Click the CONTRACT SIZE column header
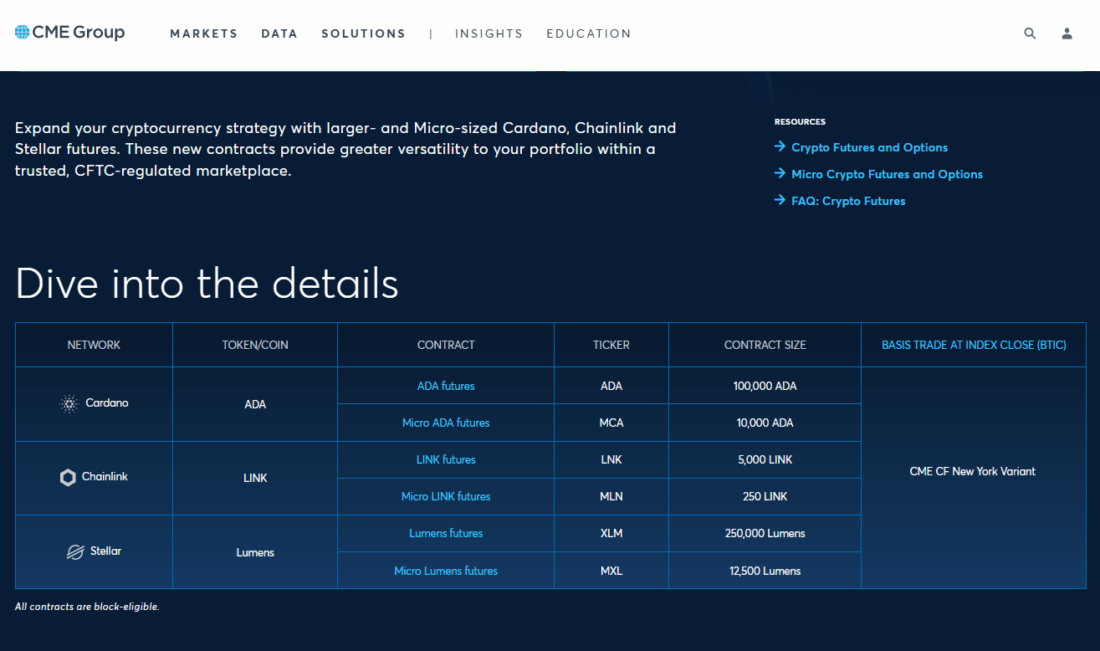 (x=765, y=345)
